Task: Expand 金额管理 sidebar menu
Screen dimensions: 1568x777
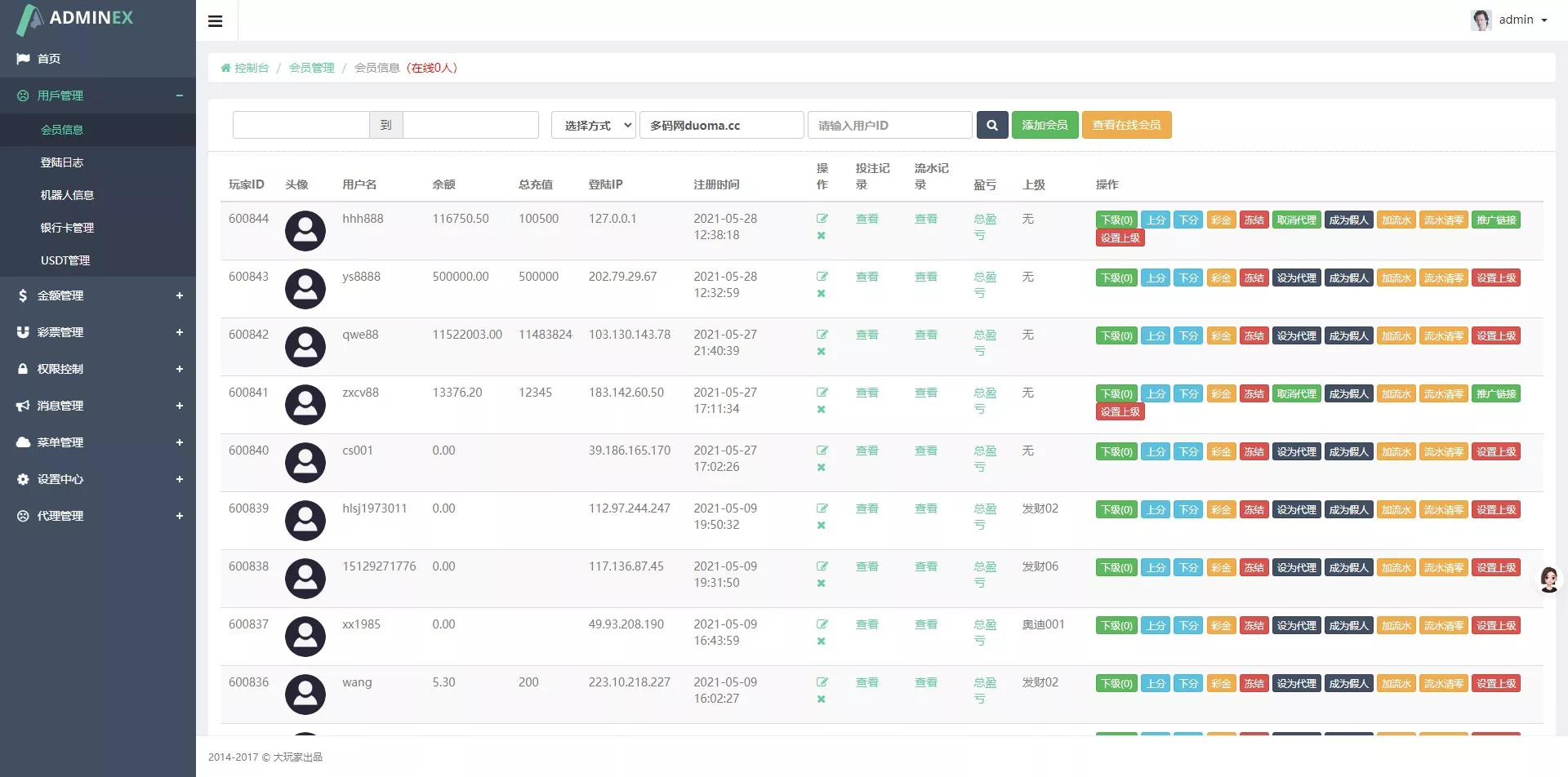Action: point(98,295)
